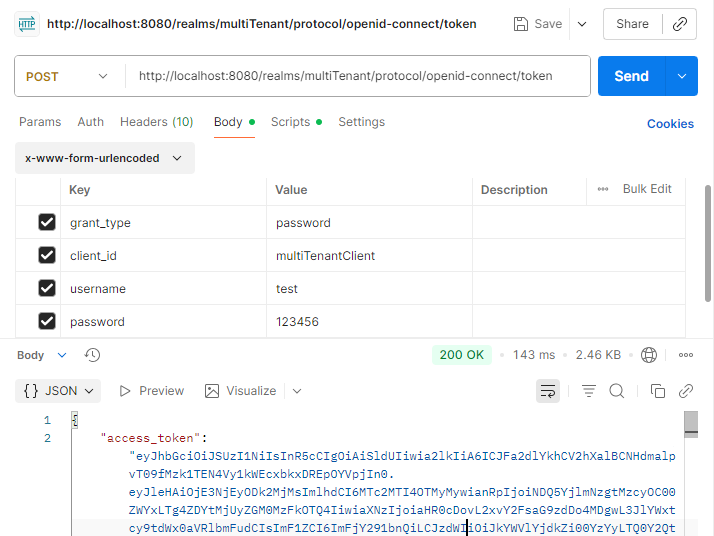Viewport: 714px width, 536px height.
Task: Toggle the wrap lines icon in response
Action: pos(547,391)
